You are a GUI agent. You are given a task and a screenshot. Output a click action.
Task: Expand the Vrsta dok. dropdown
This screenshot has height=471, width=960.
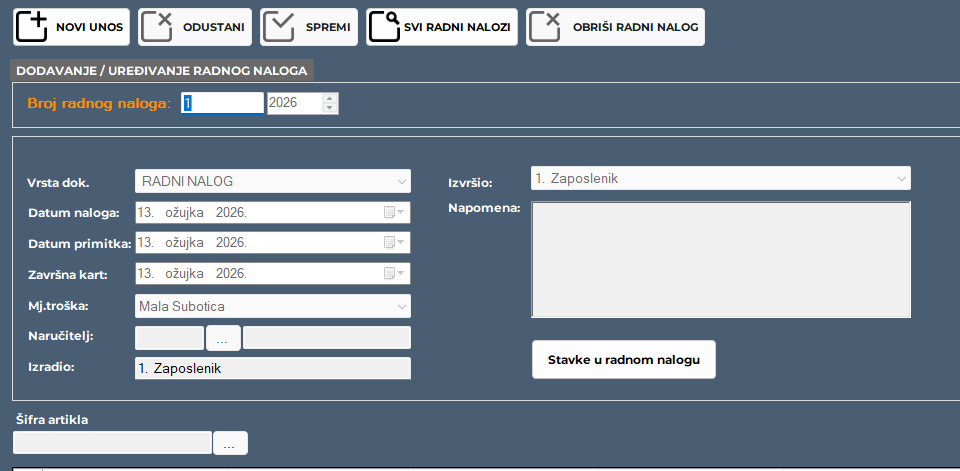point(401,182)
